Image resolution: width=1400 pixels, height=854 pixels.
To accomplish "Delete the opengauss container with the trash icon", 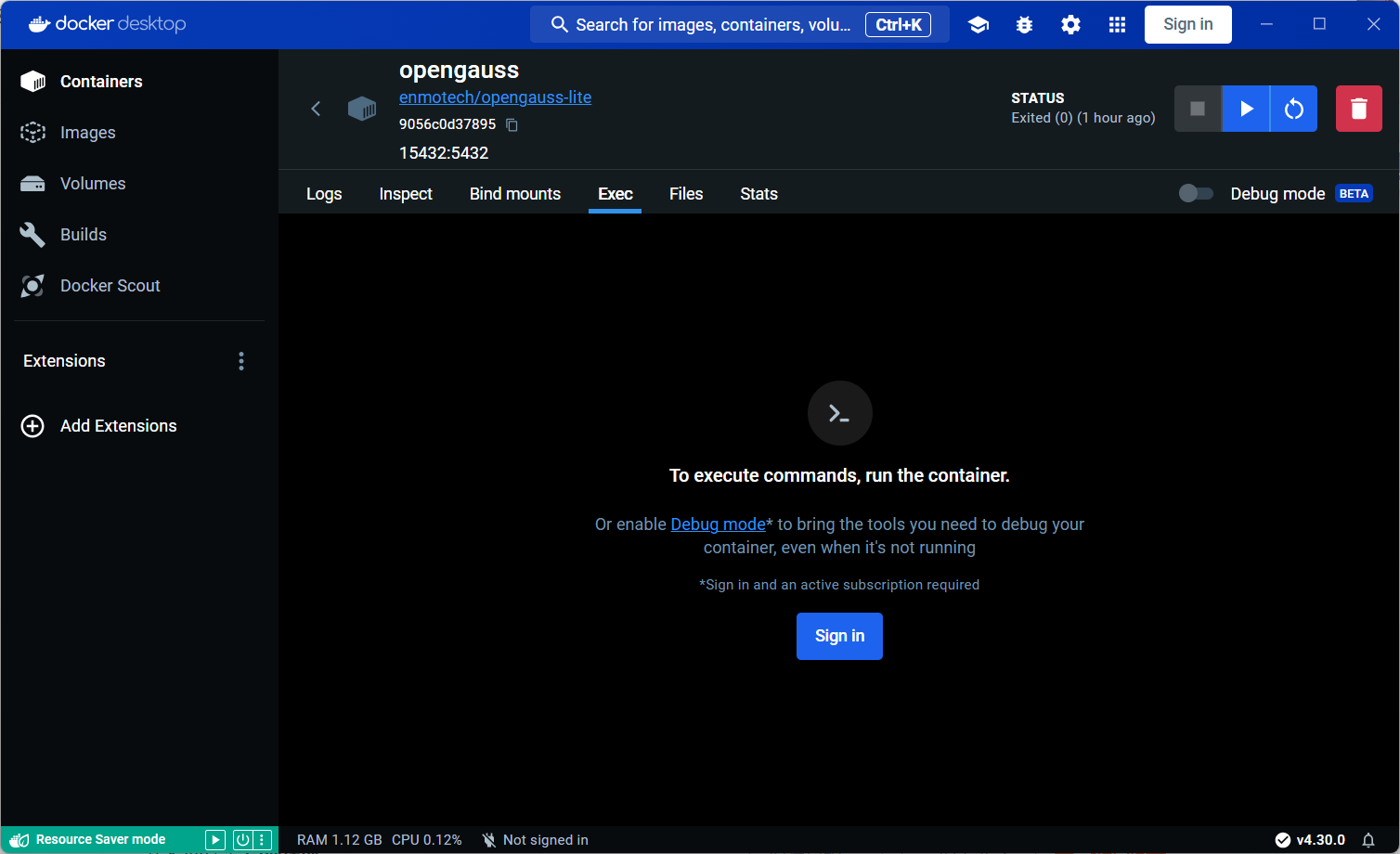I will [x=1358, y=108].
